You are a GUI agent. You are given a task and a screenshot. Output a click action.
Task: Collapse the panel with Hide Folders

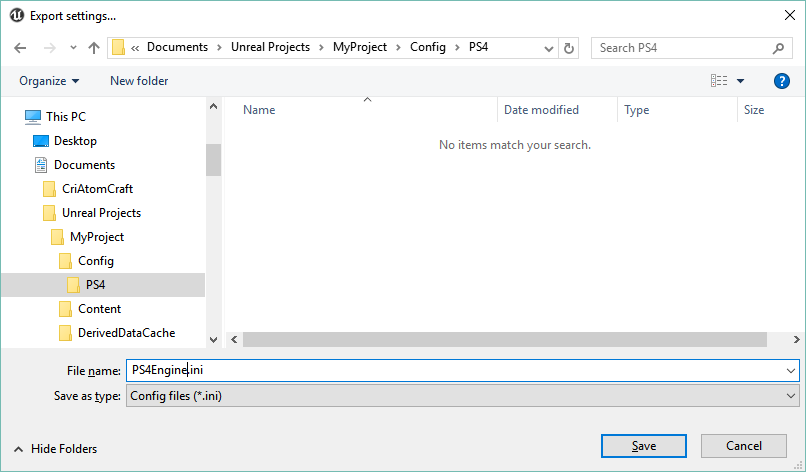click(x=56, y=449)
